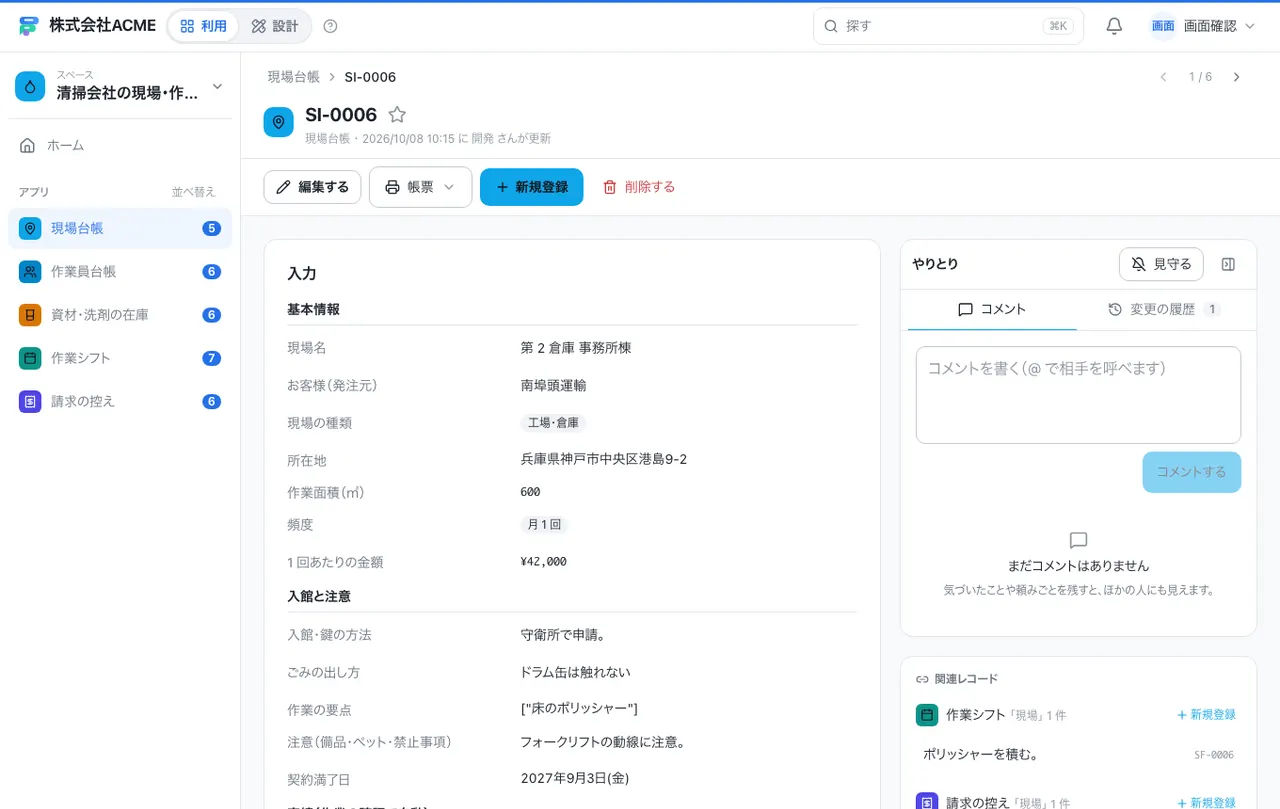Viewport: 1280px width, 809px height.
Task: Click the home icon in sidebar
Action: 28,145
